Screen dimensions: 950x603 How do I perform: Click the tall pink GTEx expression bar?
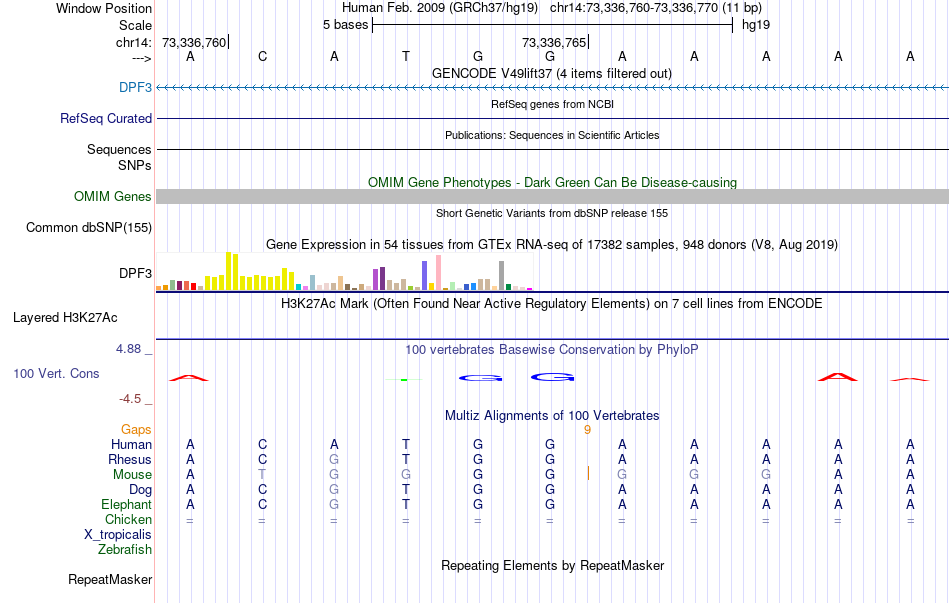pyautogui.click(x=439, y=273)
